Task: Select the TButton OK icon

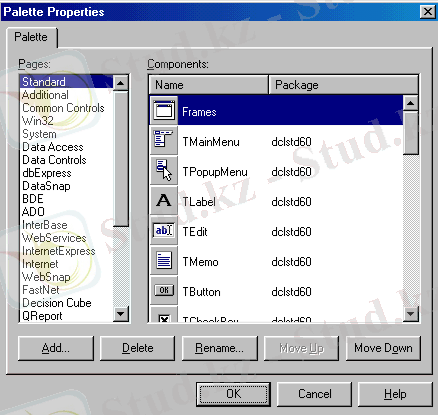Action: point(164,290)
